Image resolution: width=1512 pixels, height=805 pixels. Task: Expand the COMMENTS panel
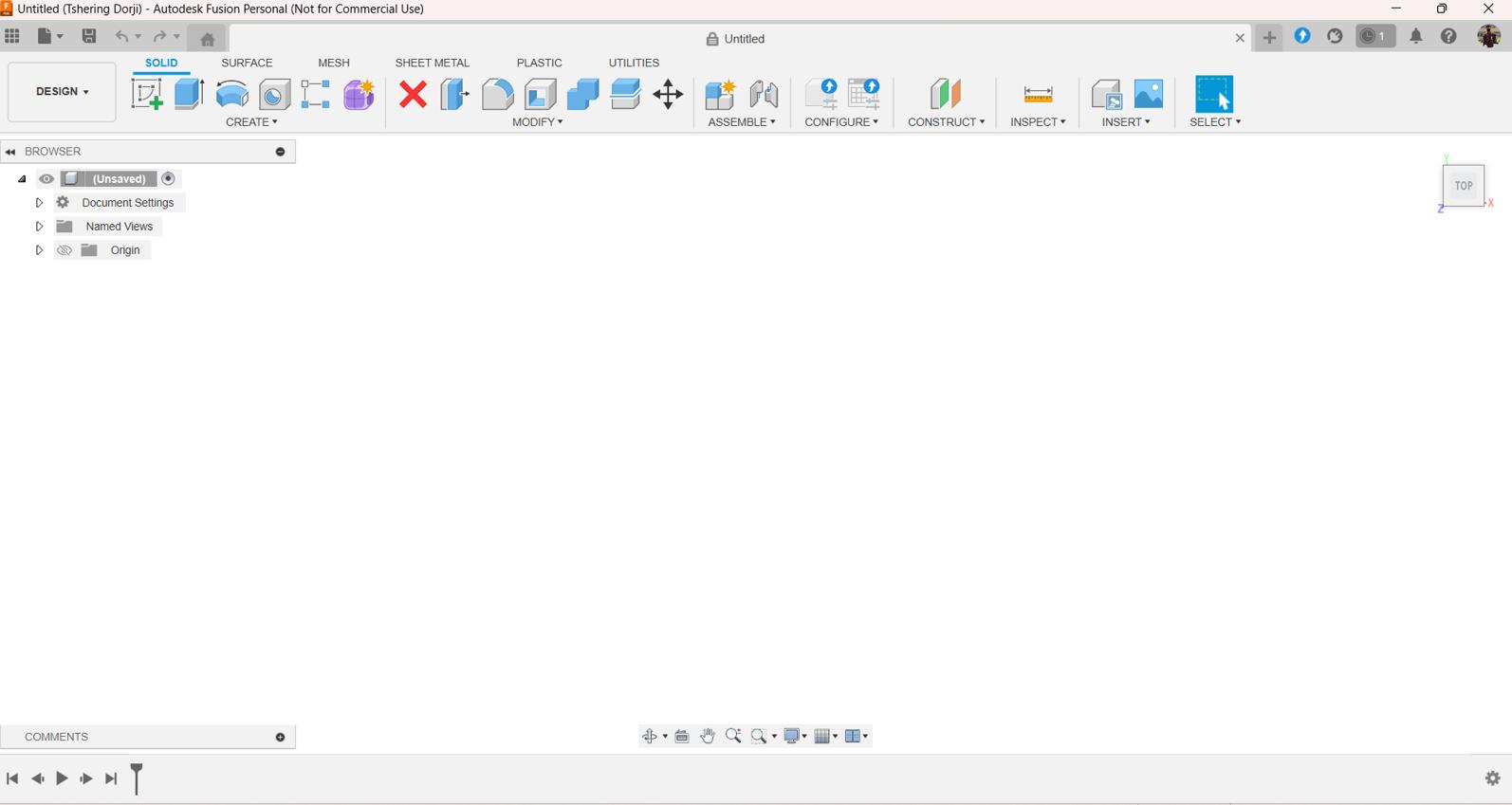tap(281, 738)
